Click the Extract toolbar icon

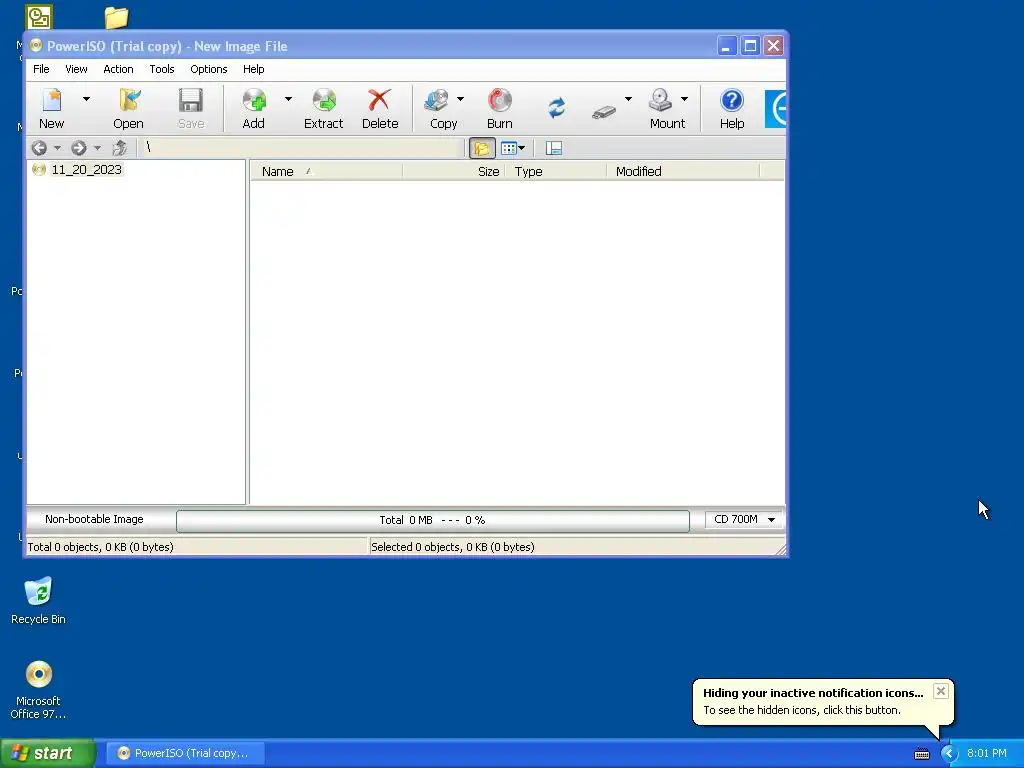tap(324, 101)
